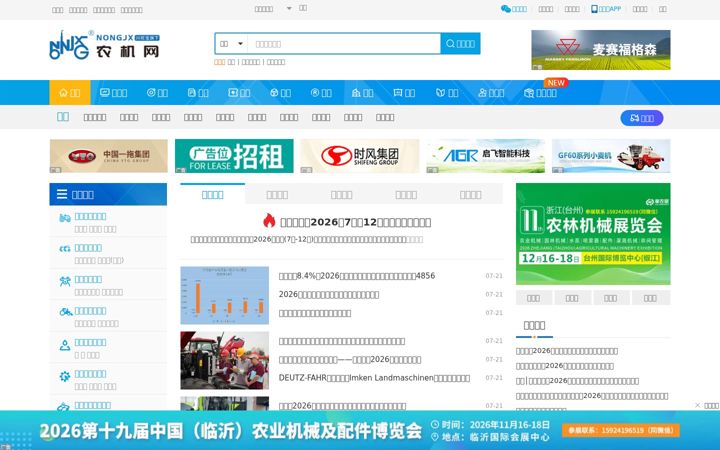720x450 pixels.
Task: Open the document-icon item in navigation bar
Action: pos(198,93)
